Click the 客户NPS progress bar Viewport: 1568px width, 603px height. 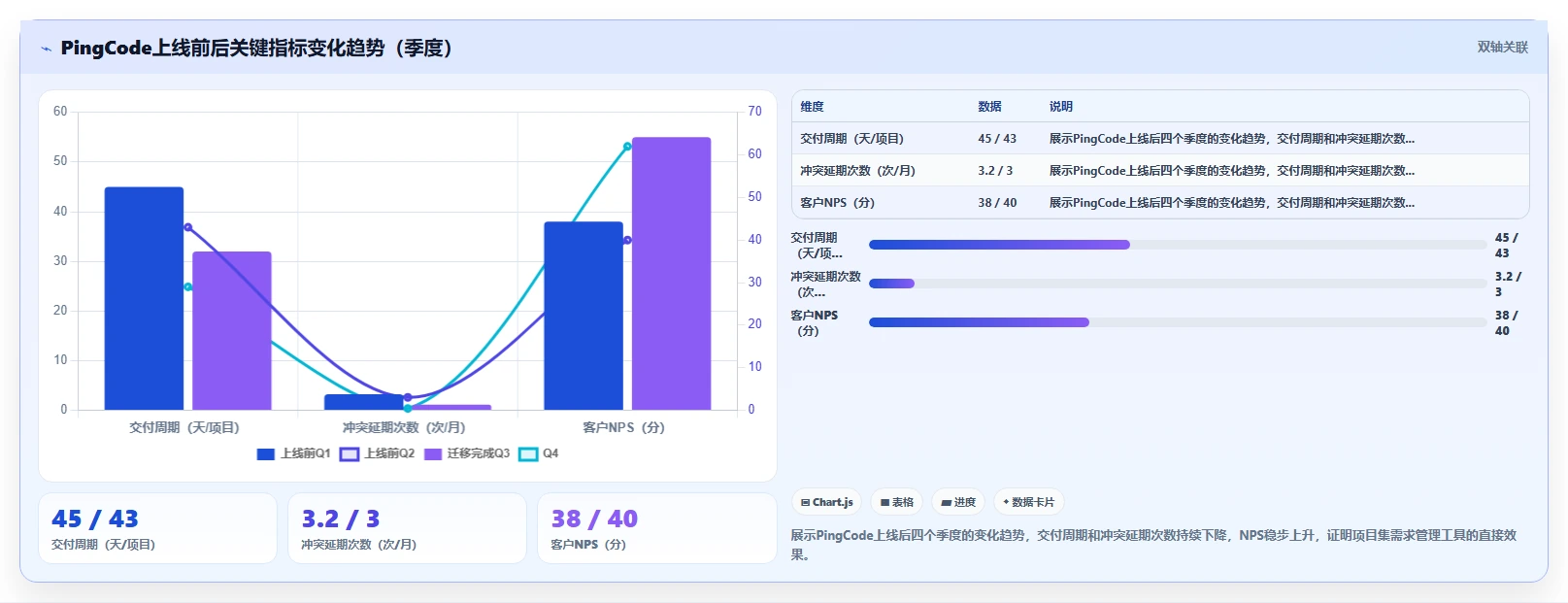pyautogui.click(x=1178, y=322)
